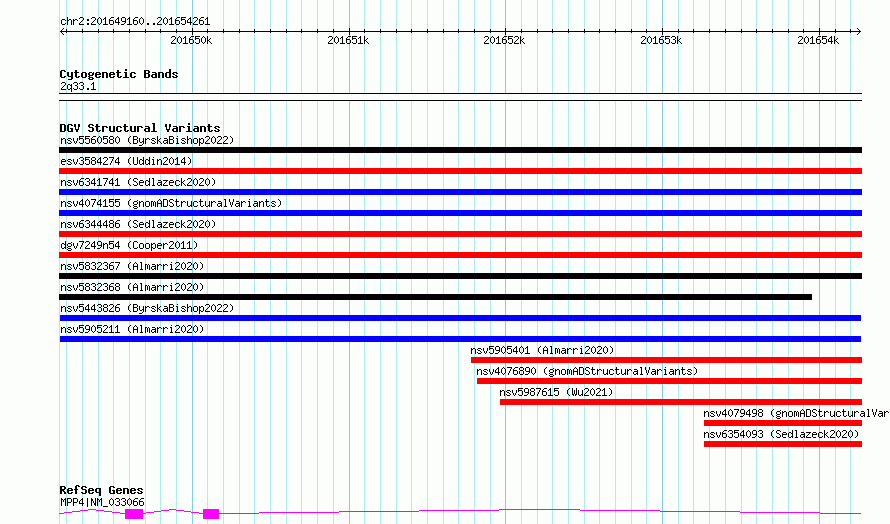Click the 201652k ruler position

pyautogui.click(x=504, y=40)
